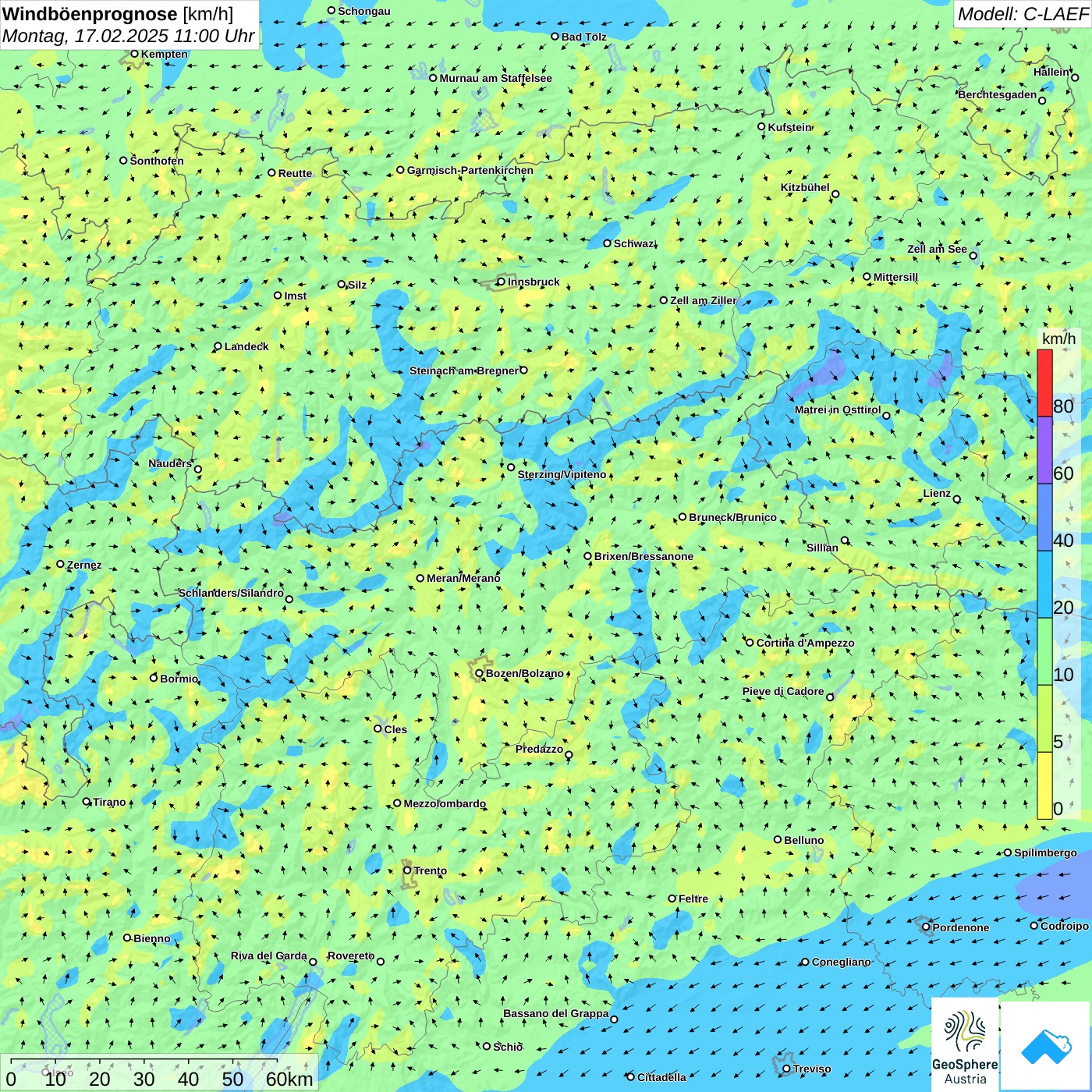Click the Zell am See label
Viewport: 1092px width, 1092px height.
click(x=937, y=249)
